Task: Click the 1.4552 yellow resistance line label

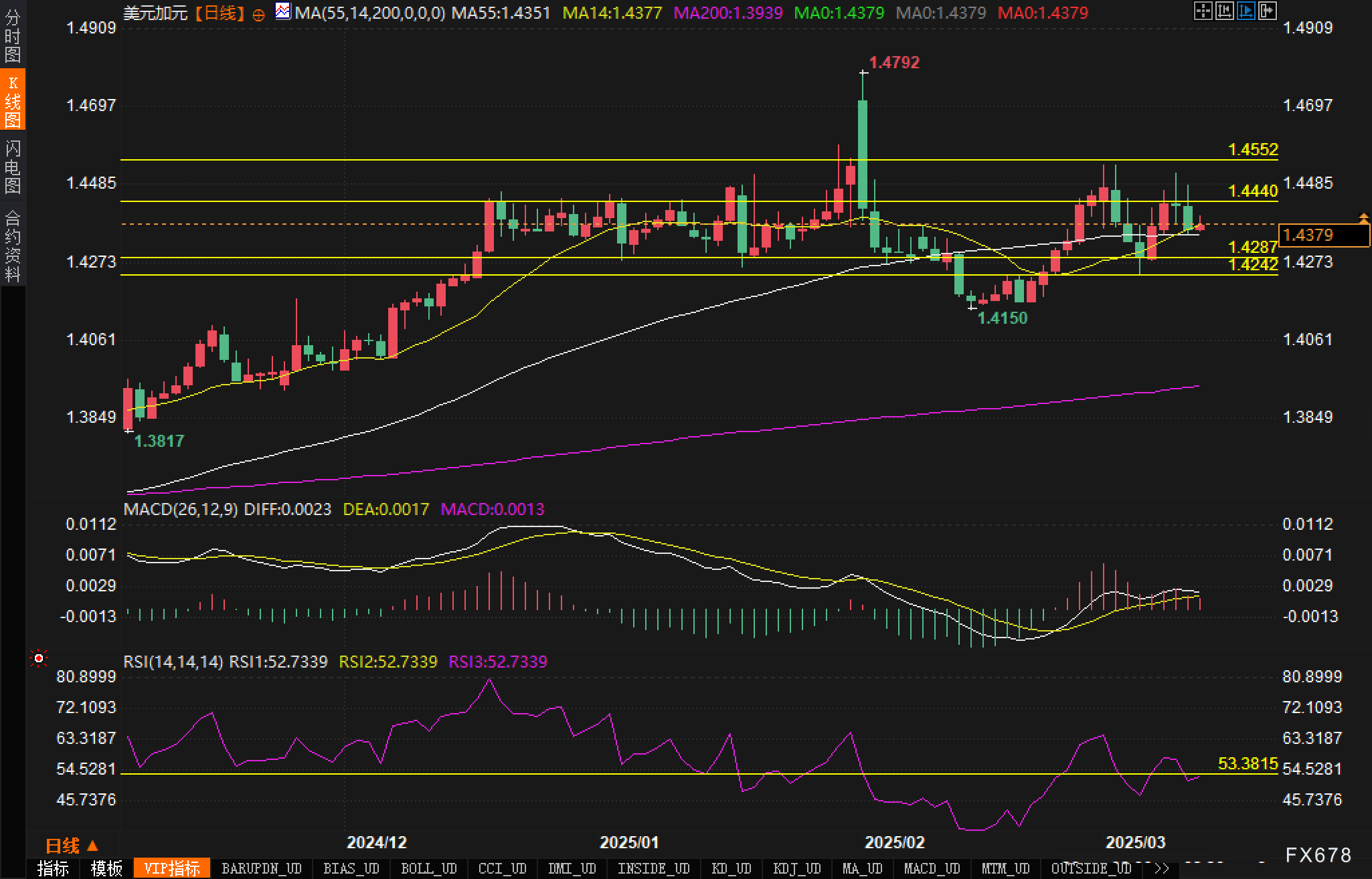Action: click(x=1253, y=150)
